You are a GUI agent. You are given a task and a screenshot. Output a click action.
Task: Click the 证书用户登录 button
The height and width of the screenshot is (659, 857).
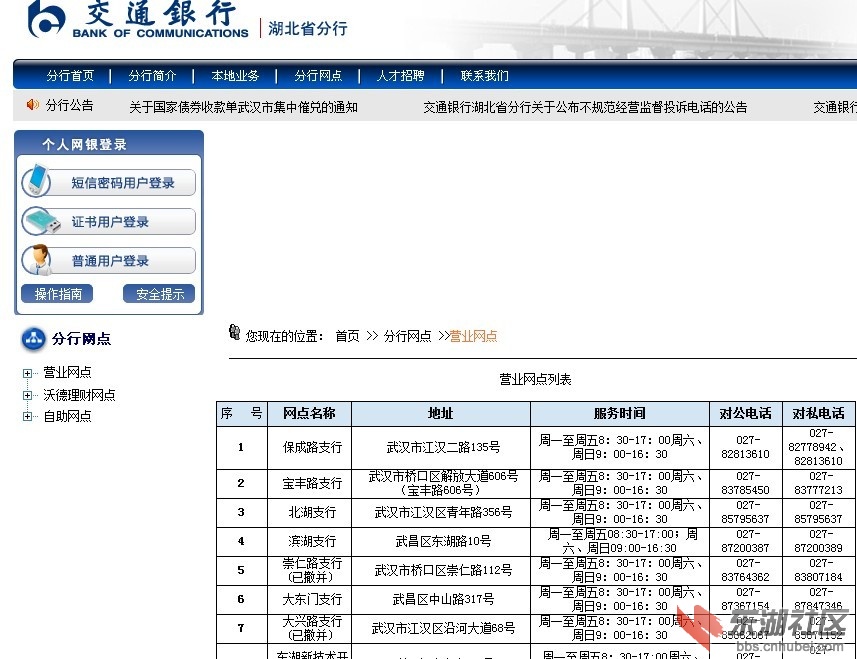click(x=108, y=221)
